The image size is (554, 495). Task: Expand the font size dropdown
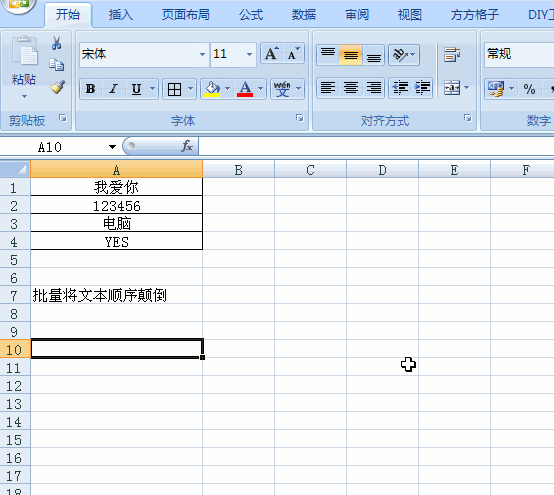pyautogui.click(x=249, y=54)
